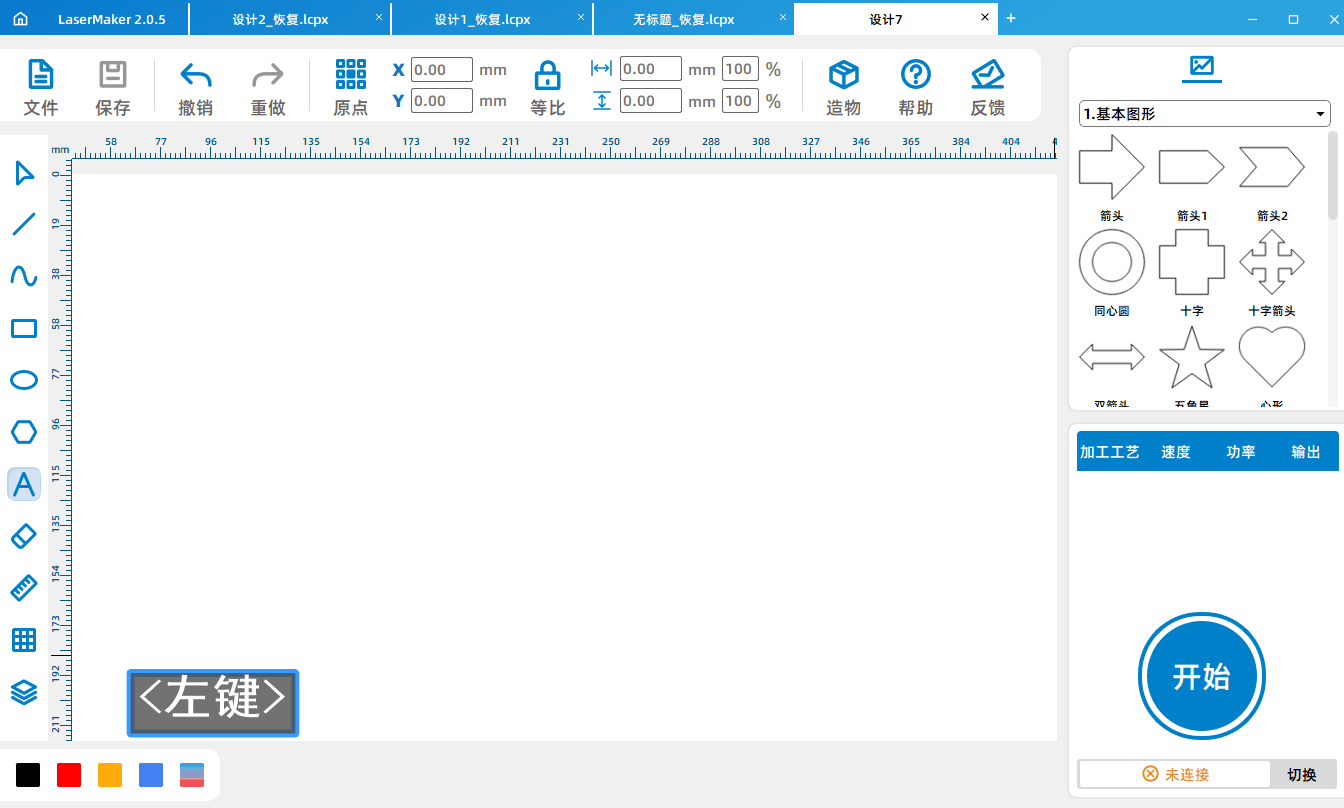
Task: Select the eraser tool
Action: [24, 536]
